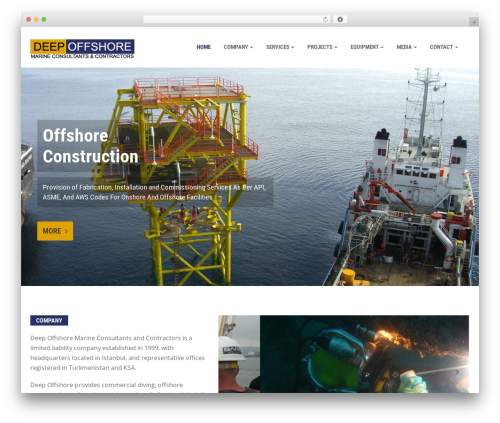Viewport: 500px width, 423px height.
Task: Go to the Home menu item
Action: pos(204,47)
